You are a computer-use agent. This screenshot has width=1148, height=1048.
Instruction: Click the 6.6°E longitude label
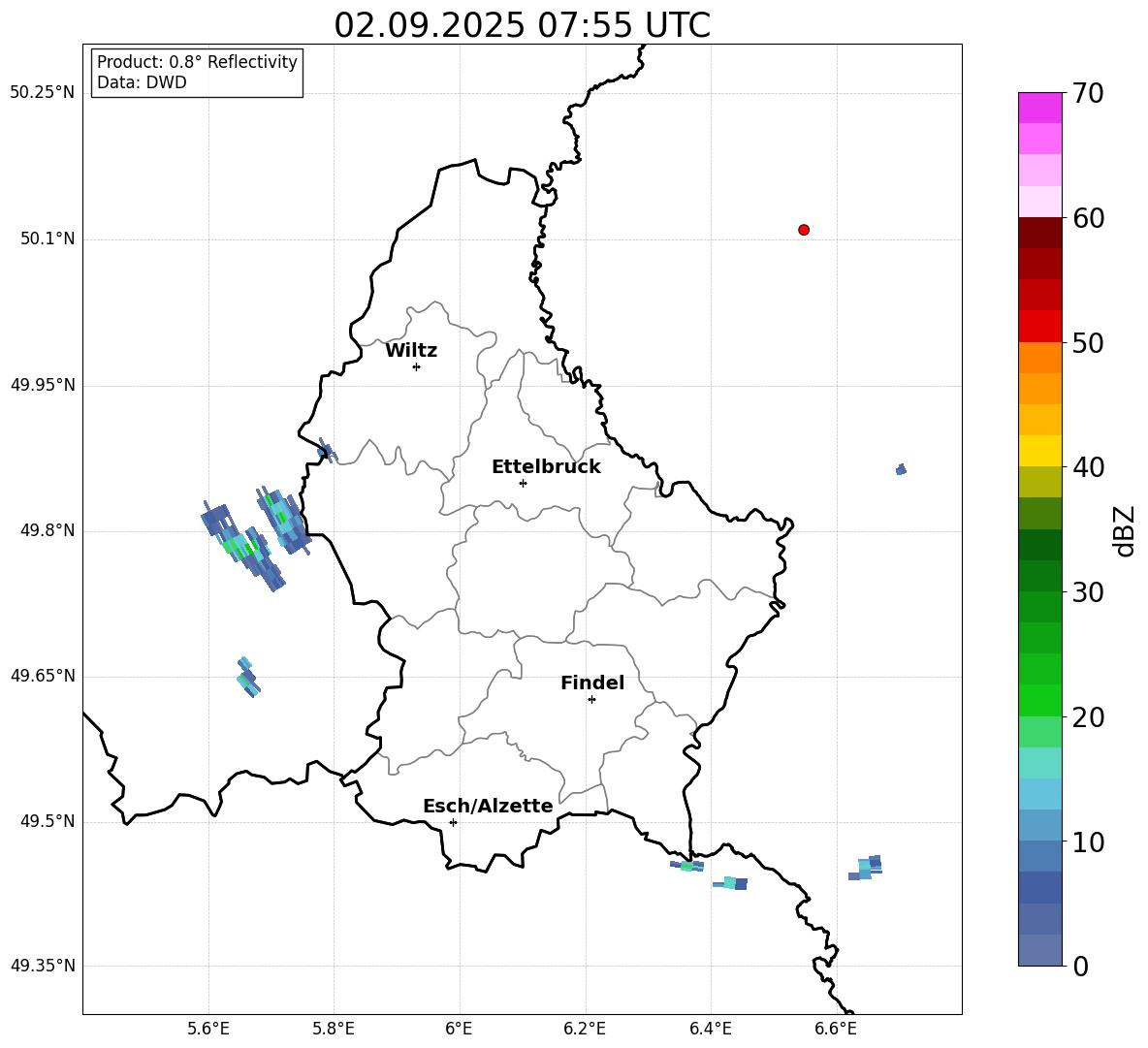click(x=836, y=1029)
